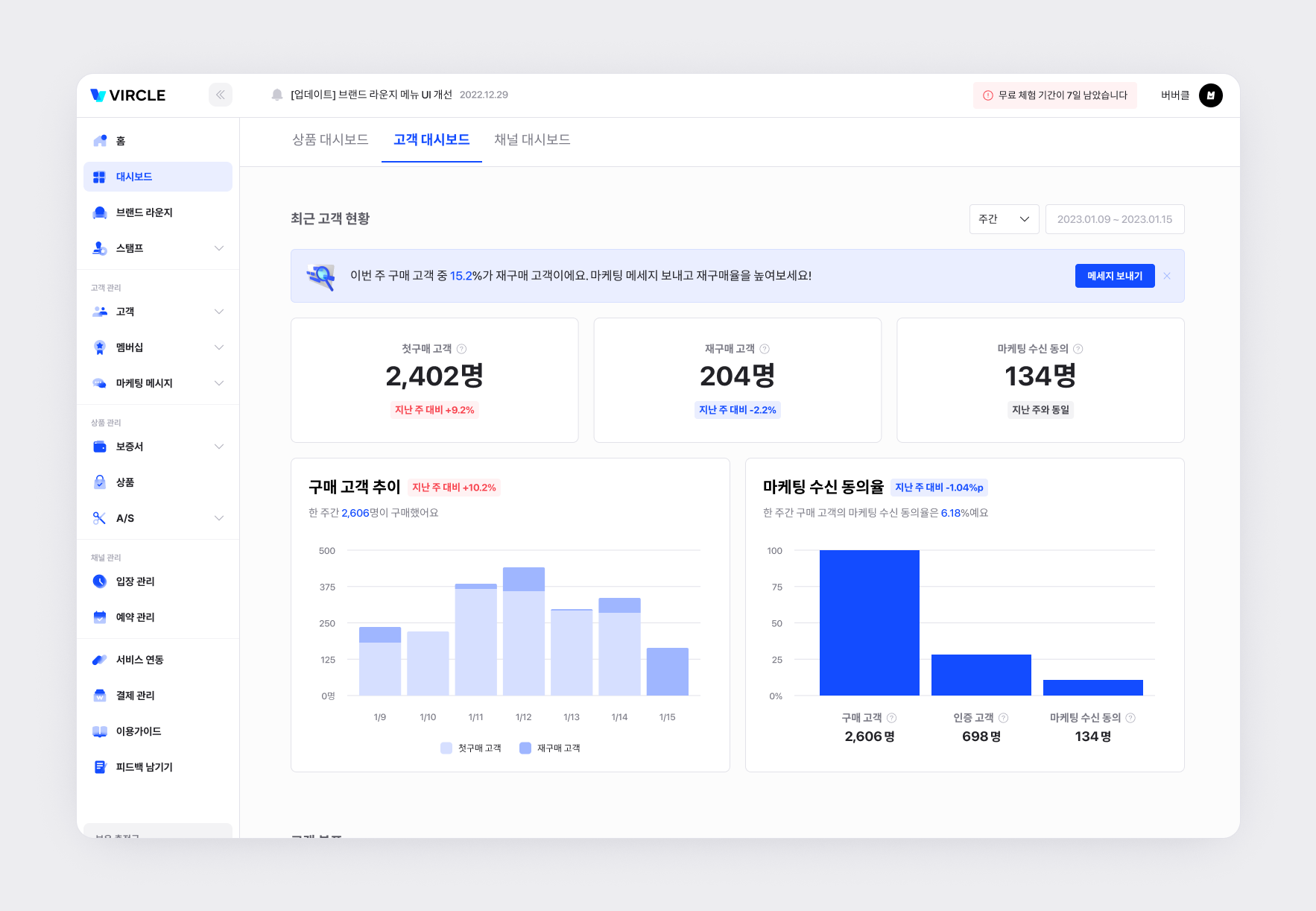Open the profile avatar menu

[1211, 95]
